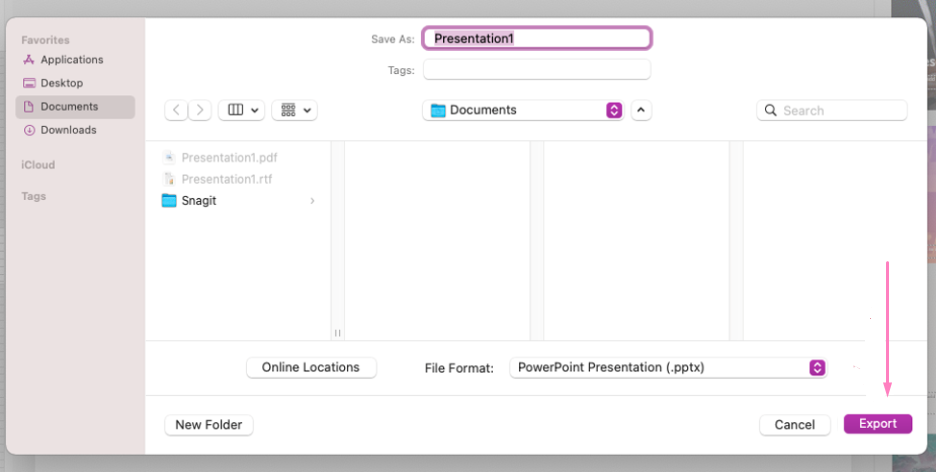Click the Documents sidebar icon
Screen dimensions: 936x472
pos(29,107)
